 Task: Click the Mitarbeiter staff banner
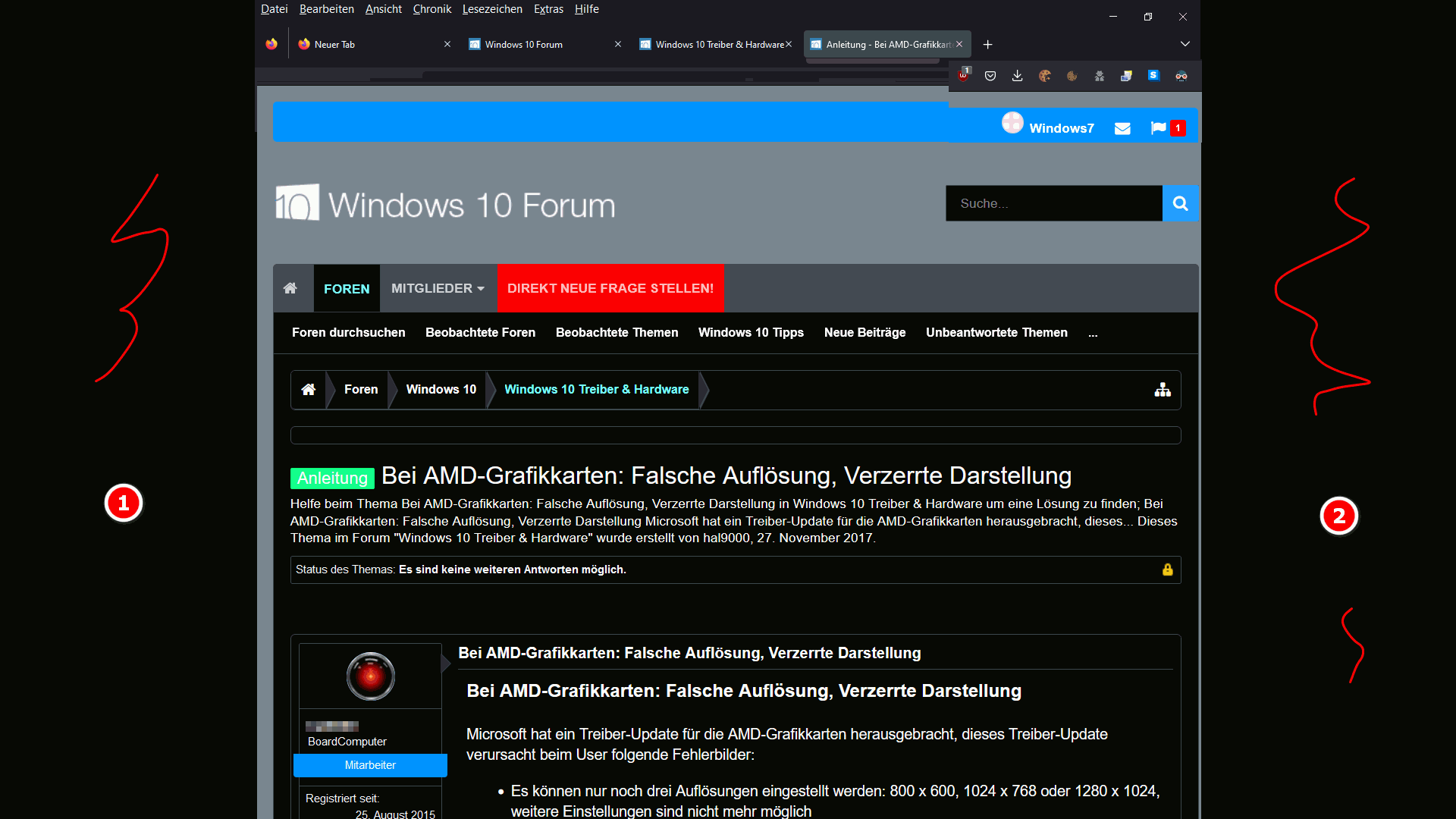(370, 765)
